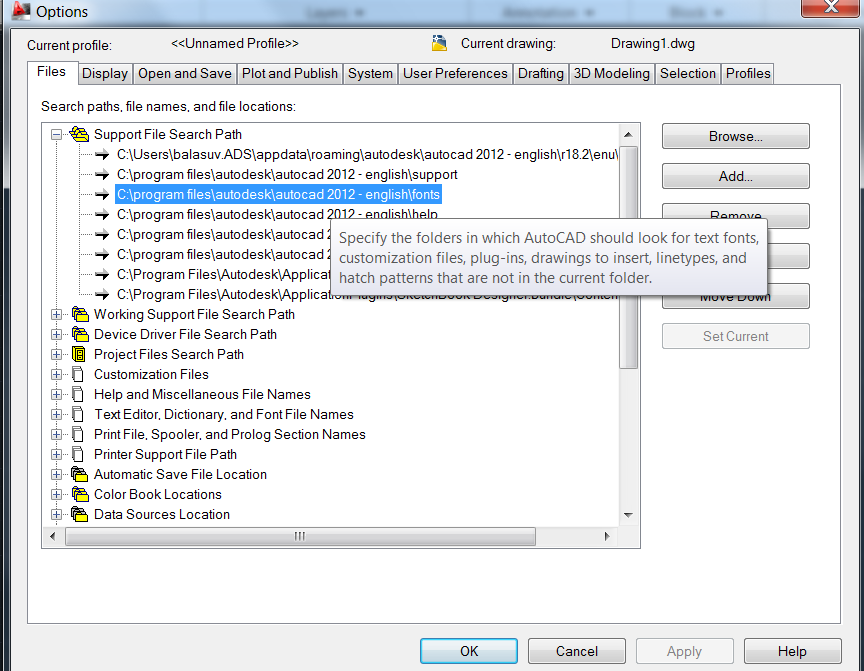Open Help for the Options dialog
The image size is (864, 671).
click(792, 651)
